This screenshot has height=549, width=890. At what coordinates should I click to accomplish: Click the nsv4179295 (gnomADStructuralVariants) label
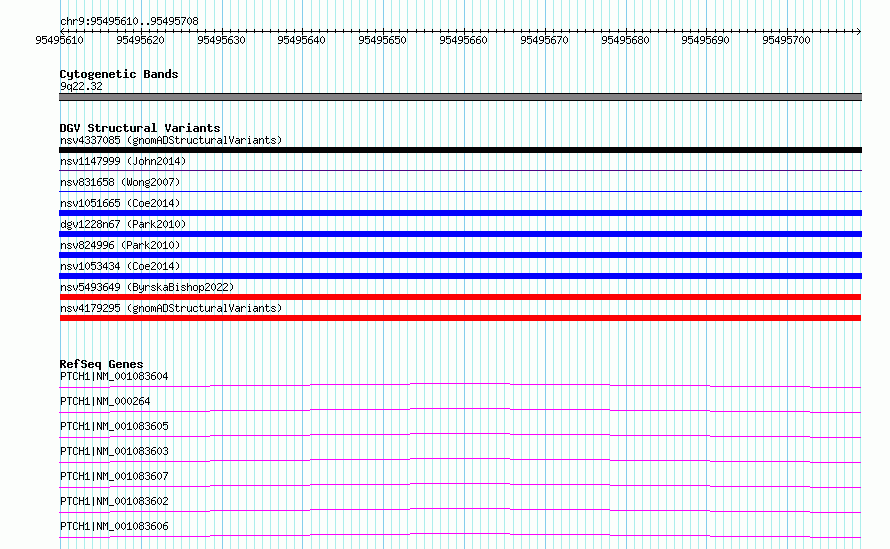171,308
